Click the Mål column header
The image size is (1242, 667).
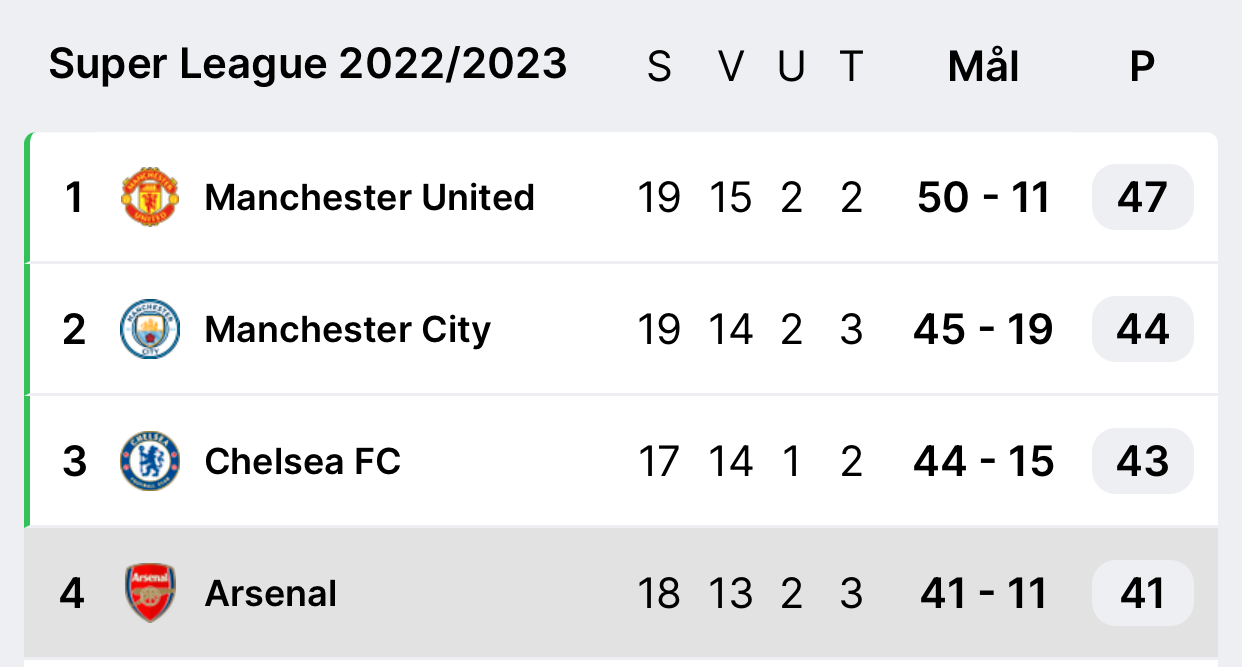(983, 67)
